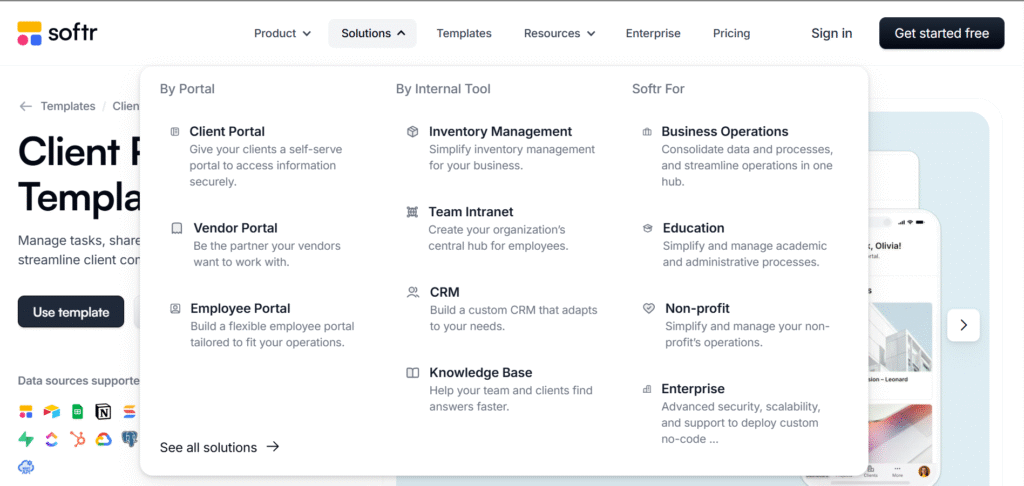Click the CRM people icon
The width and height of the screenshot is (1024, 486).
pos(413,292)
